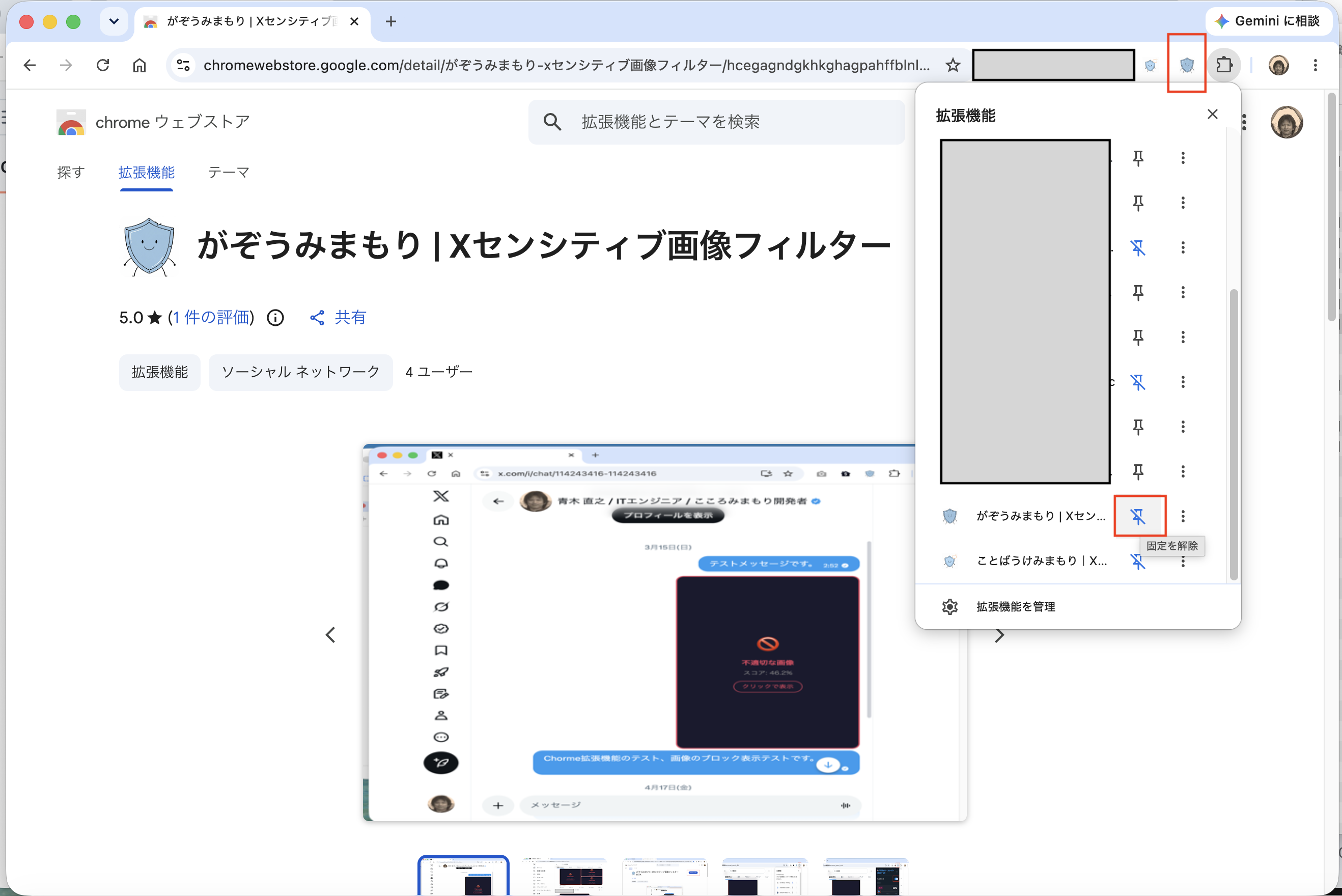Select the fourth screenshot thumbnail
Image resolution: width=1342 pixels, height=896 pixels.
(765, 876)
